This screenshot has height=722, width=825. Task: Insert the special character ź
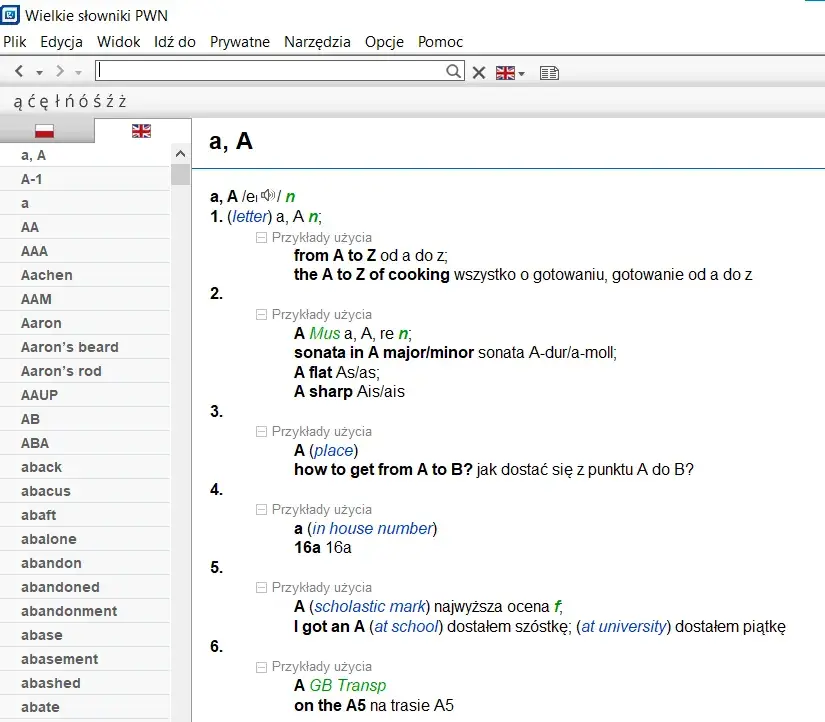point(110,101)
